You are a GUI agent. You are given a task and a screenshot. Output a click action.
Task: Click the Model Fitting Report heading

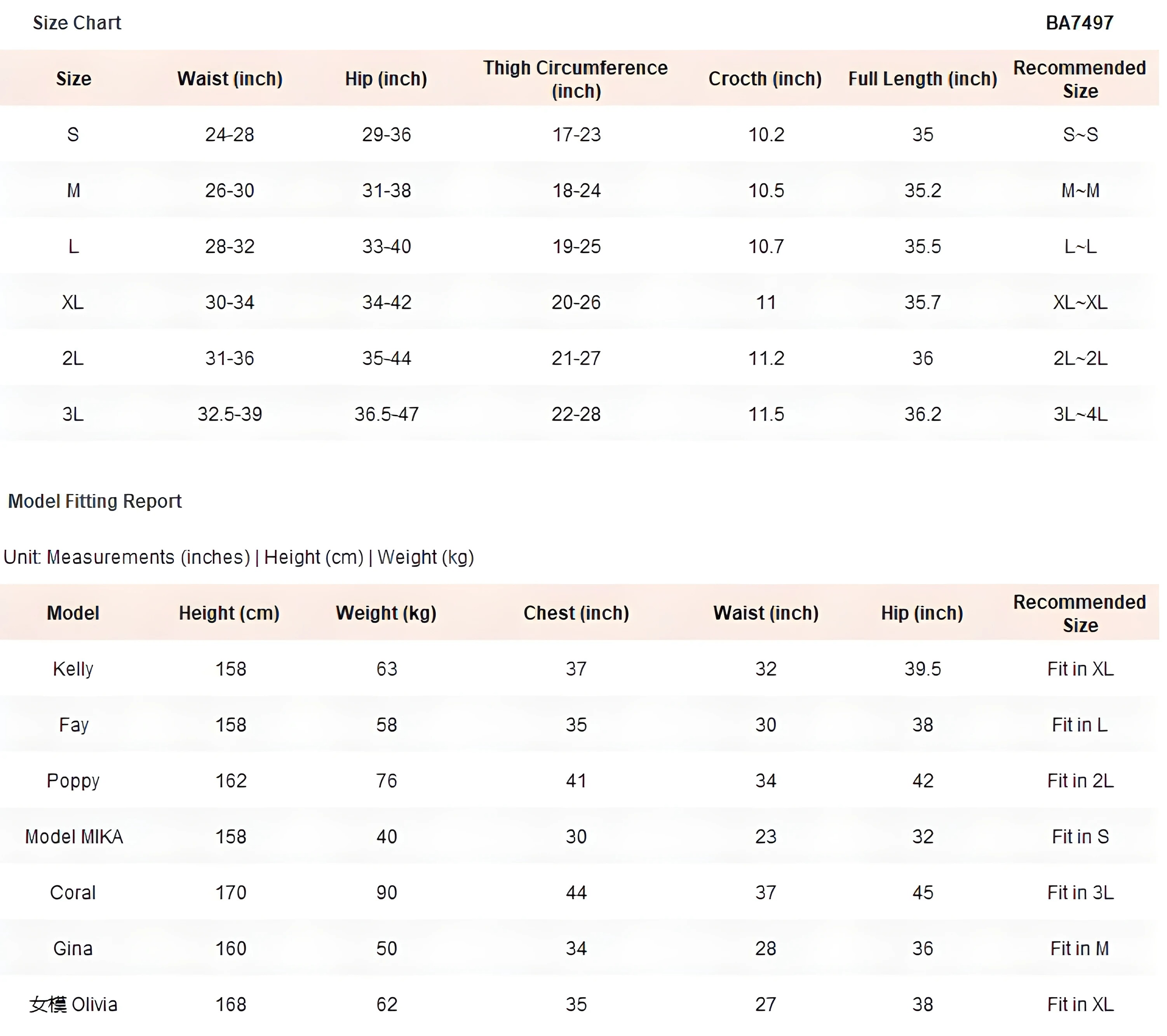tap(95, 501)
